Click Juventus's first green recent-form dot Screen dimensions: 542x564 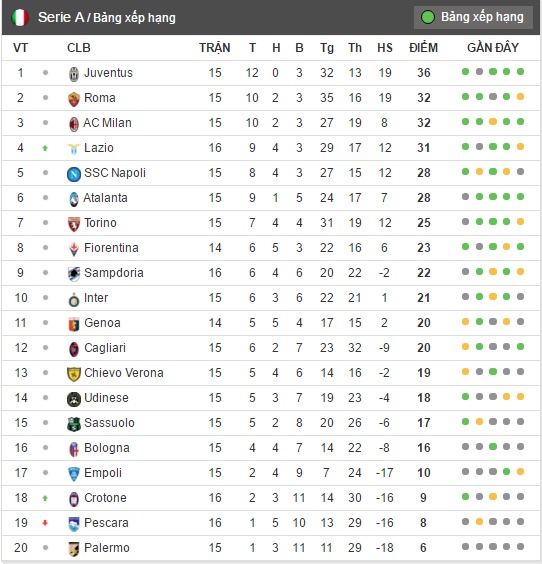point(465,72)
